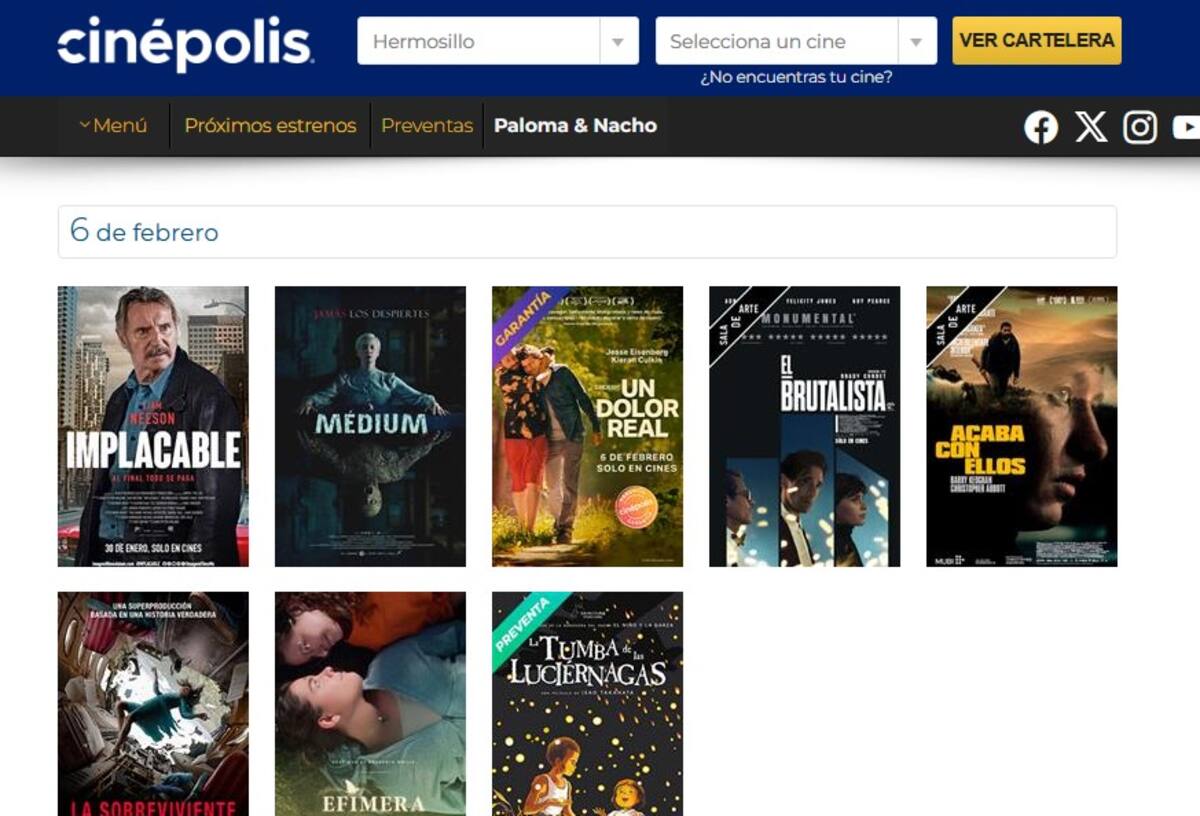The height and width of the screenshot is (816, 1200).
Task: Open the Preventas menu item
Action: pos(427,126)
